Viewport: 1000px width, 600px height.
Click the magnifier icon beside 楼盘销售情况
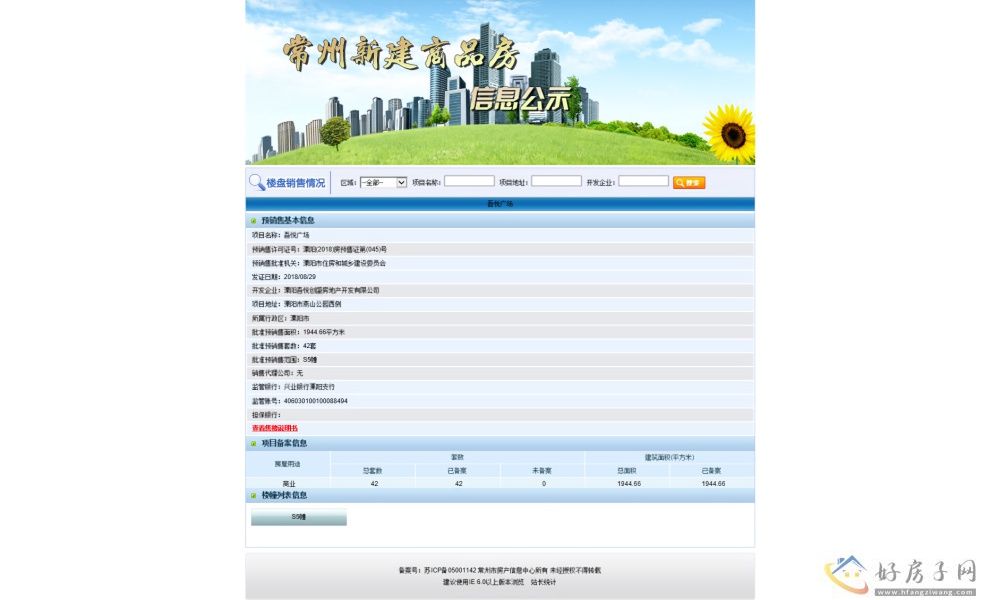[x=256, y=183]
